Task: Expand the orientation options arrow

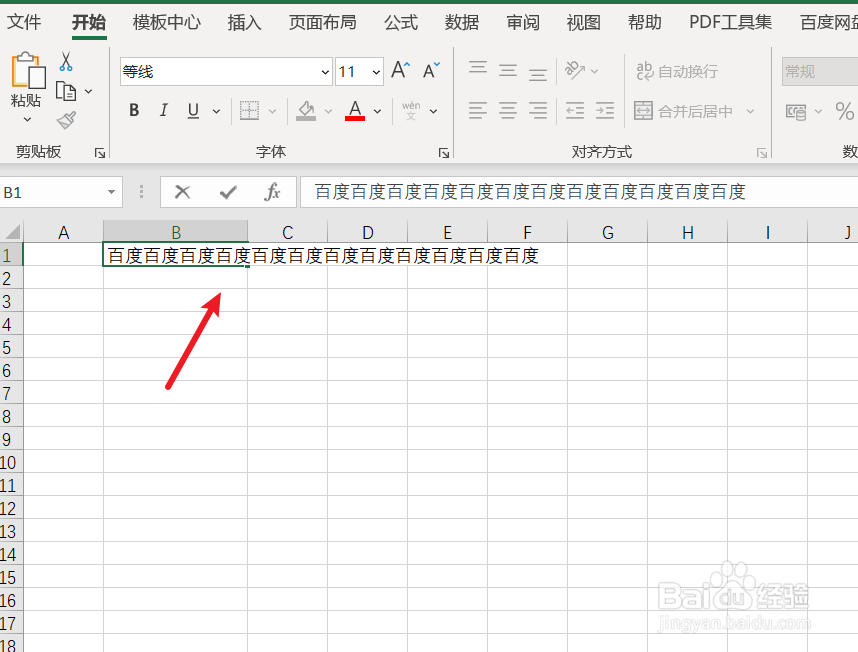Action: click(595, 71)
